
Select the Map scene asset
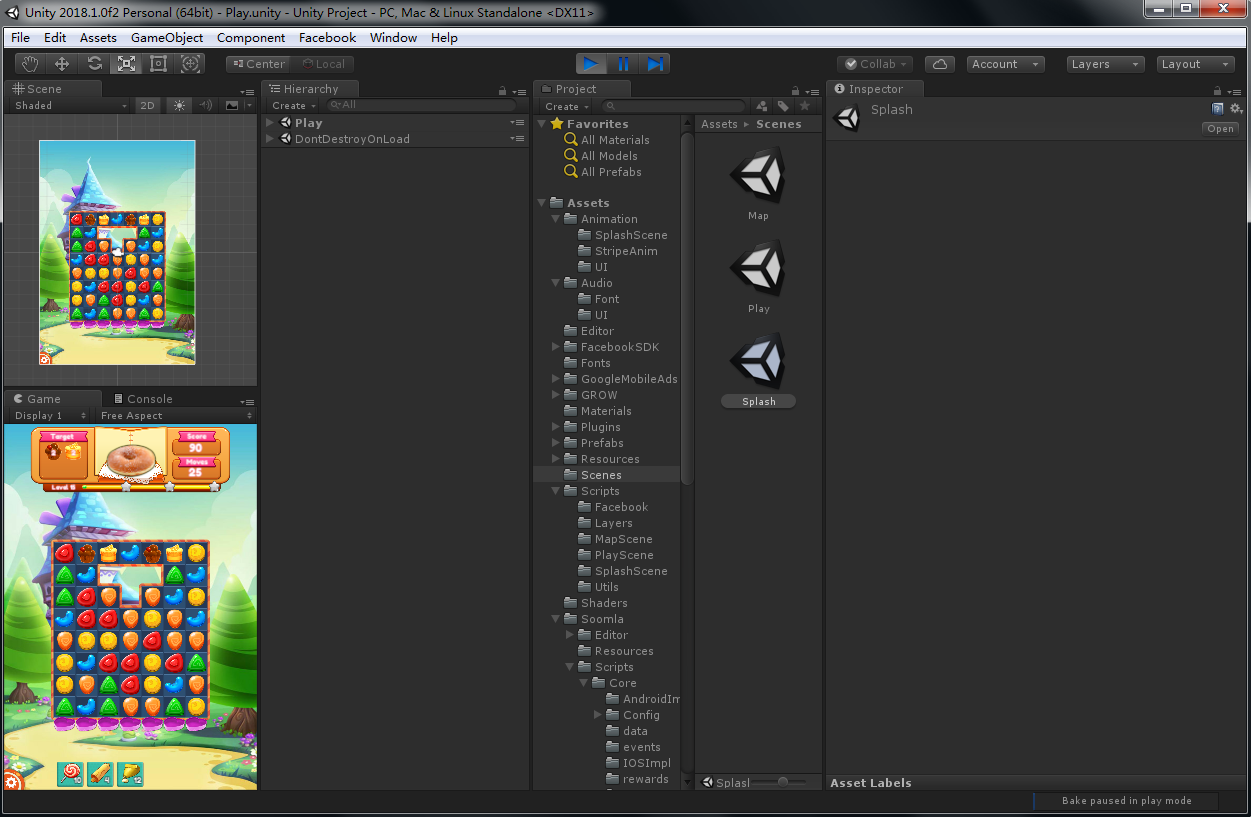click(x=758, y=184)
